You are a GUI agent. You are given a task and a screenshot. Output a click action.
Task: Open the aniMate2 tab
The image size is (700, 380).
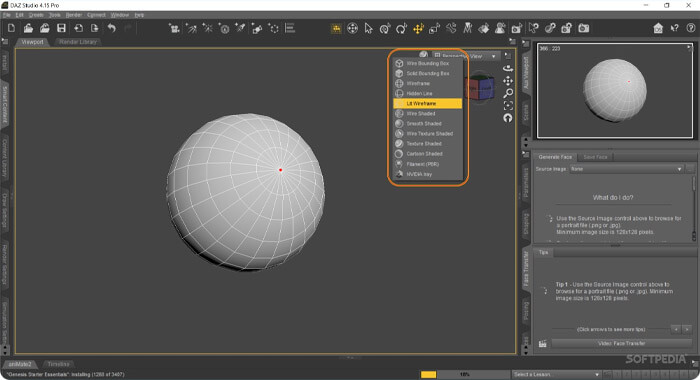click(20, 364)
